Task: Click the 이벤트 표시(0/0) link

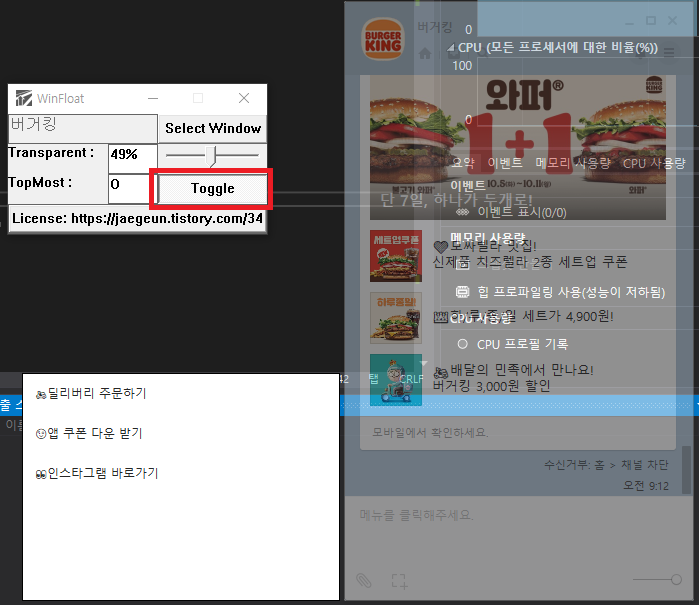Action: tap(522, 212)
